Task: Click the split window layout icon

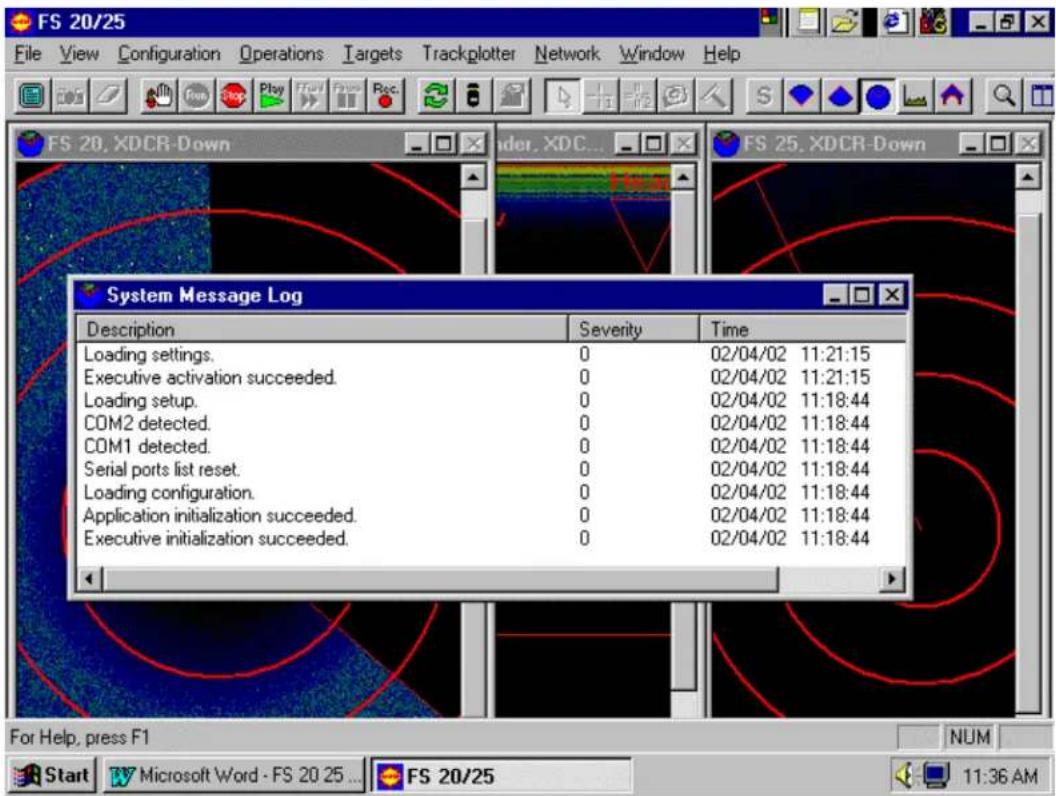Action: tap(1041, 96)
